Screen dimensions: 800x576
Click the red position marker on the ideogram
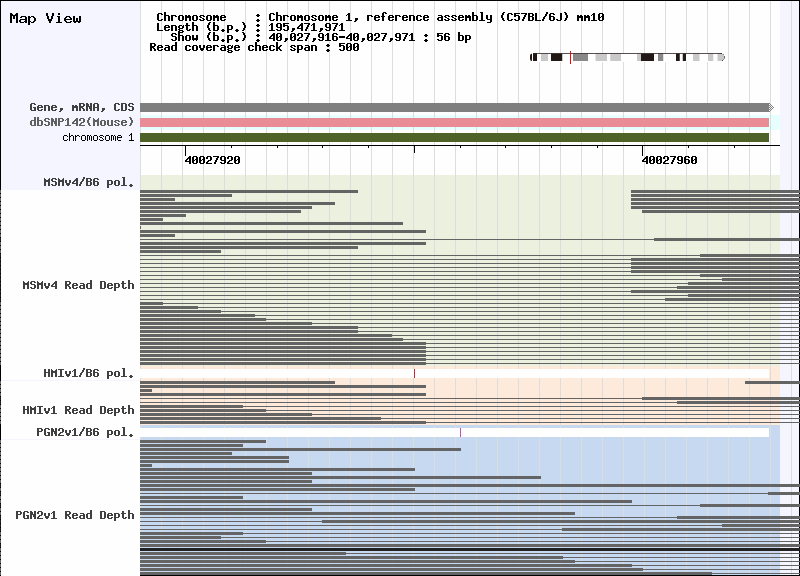pyautogui.click(x=570, y=57)
